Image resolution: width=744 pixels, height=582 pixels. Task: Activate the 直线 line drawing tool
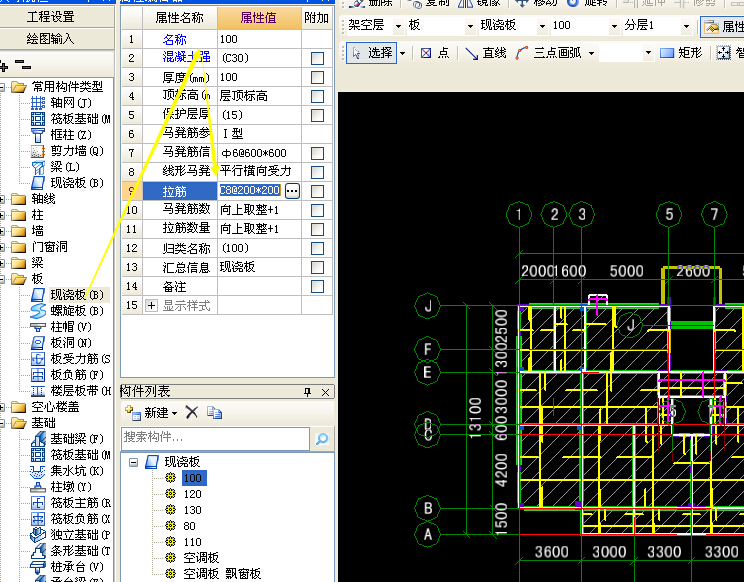(485, 53)
